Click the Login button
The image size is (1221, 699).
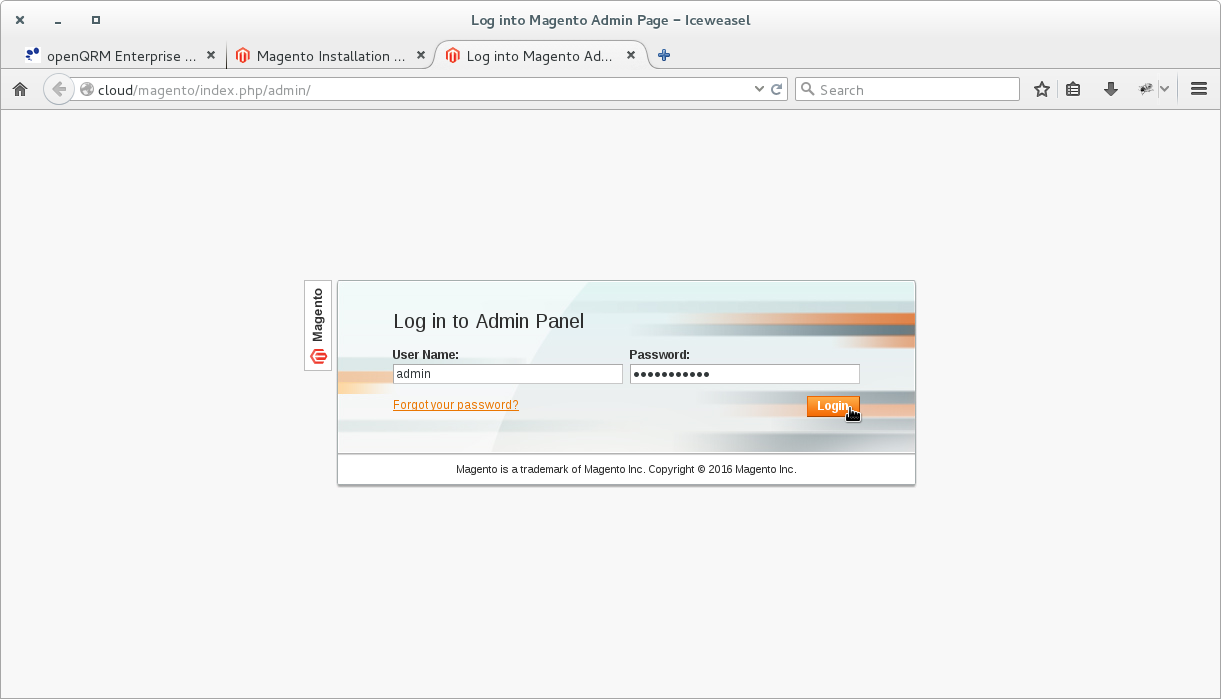point(833,406)
